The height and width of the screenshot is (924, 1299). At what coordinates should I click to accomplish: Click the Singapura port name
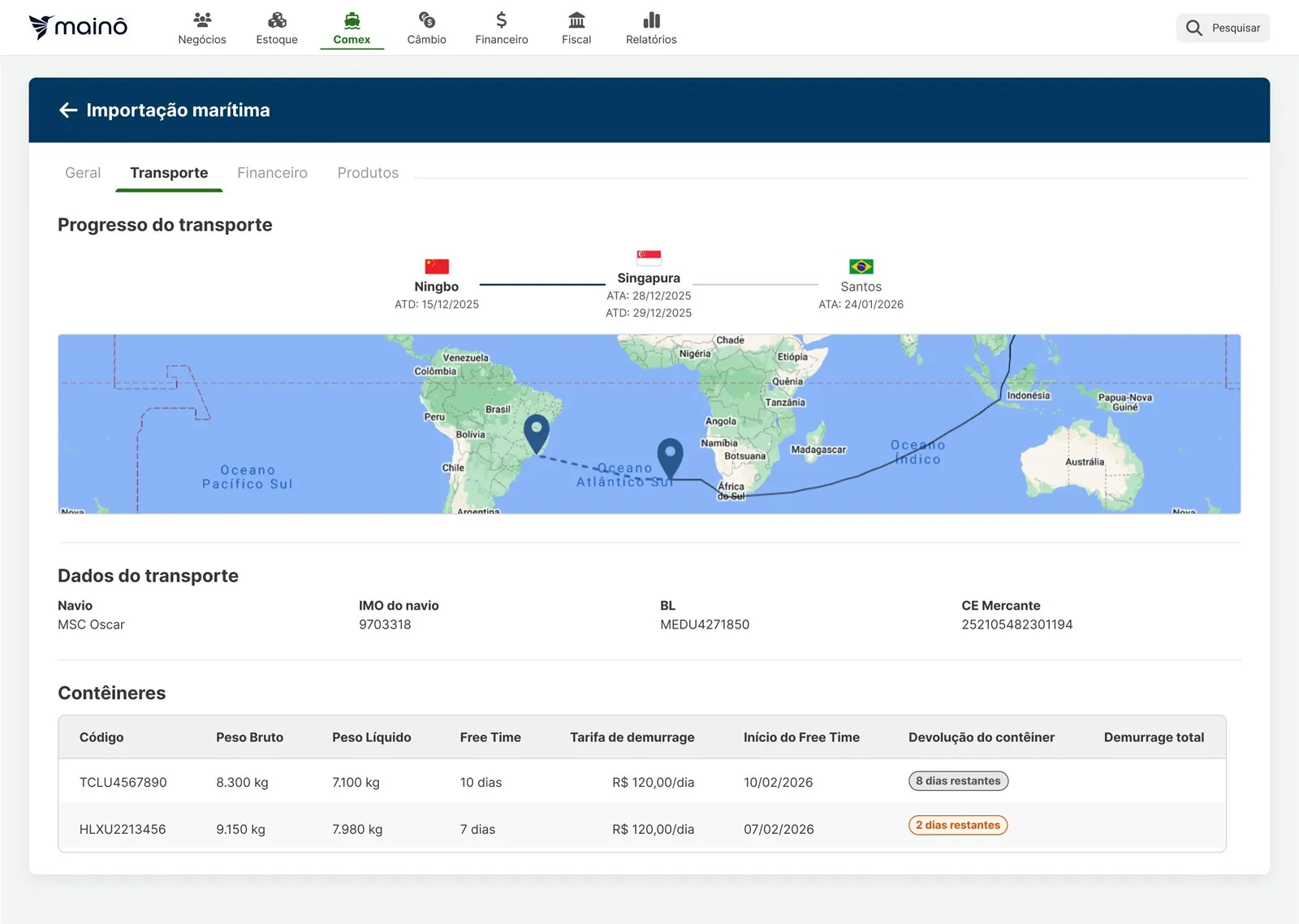649,278
